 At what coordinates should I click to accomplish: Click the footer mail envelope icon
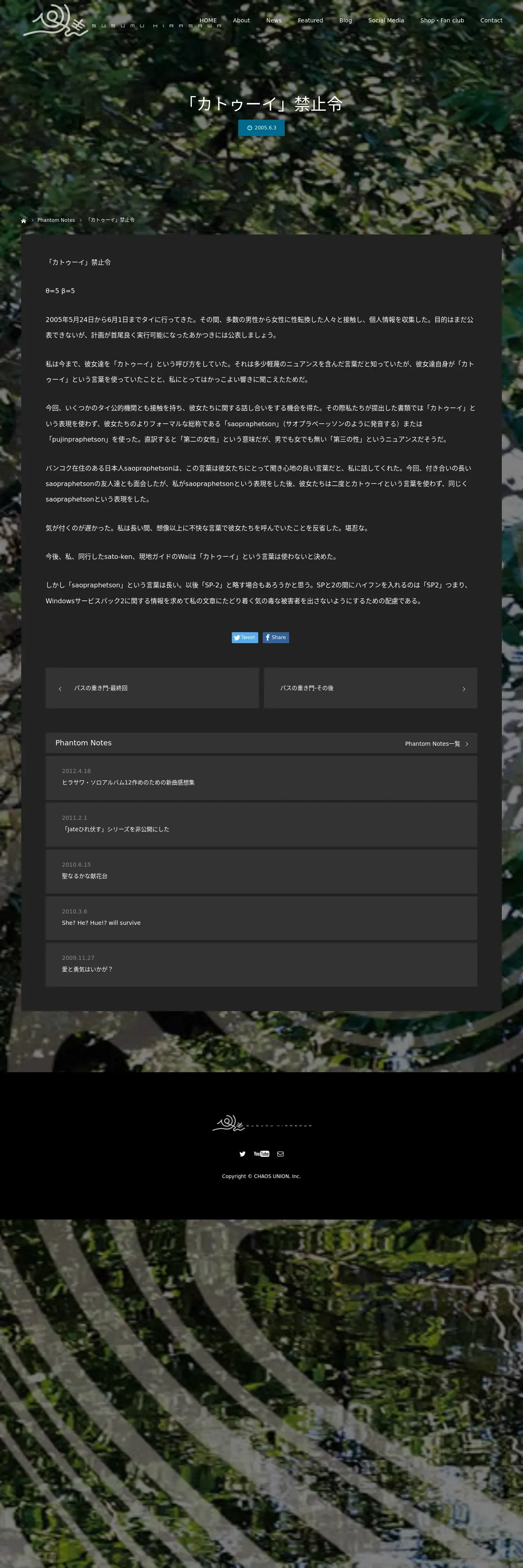[x=280, y=1154]
